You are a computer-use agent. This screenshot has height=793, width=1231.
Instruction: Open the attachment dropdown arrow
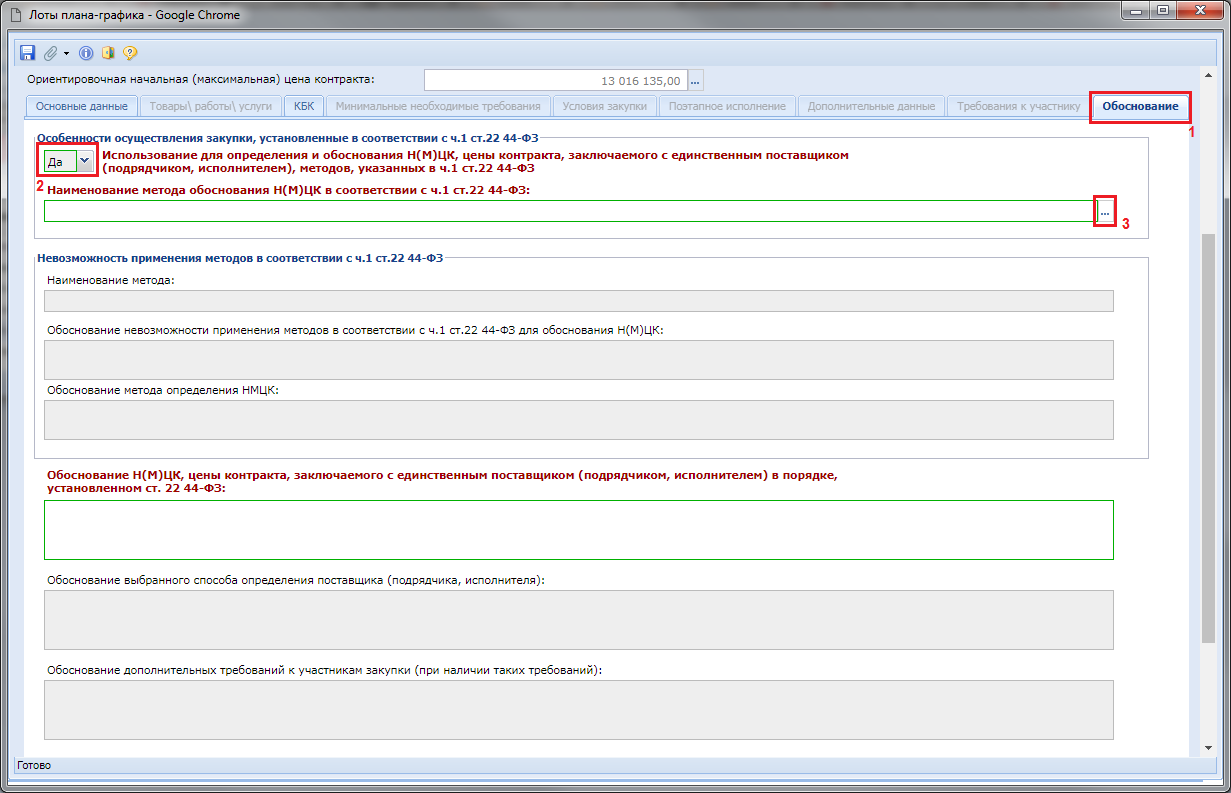pos(66,53)
